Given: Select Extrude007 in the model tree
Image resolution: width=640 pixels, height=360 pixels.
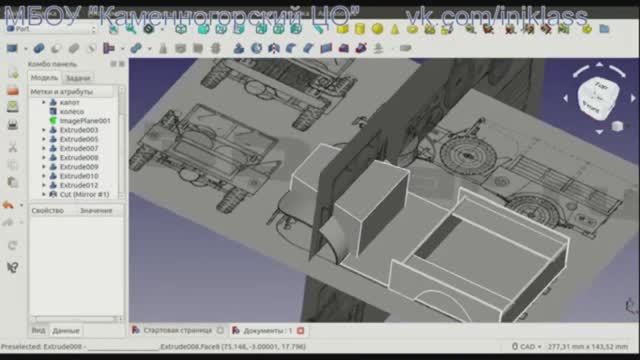Looking at the screenshot, I should point(79,149).
